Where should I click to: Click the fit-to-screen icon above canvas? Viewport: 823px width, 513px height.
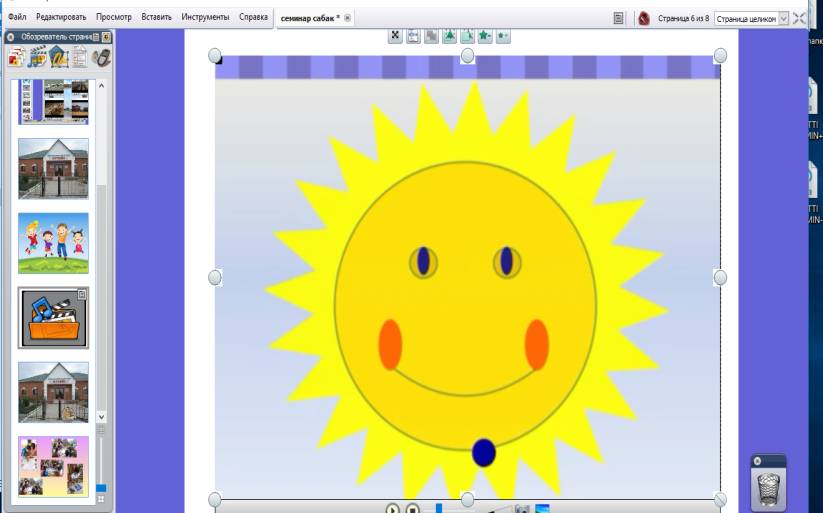pyautogui.click(x=396, y=36)
